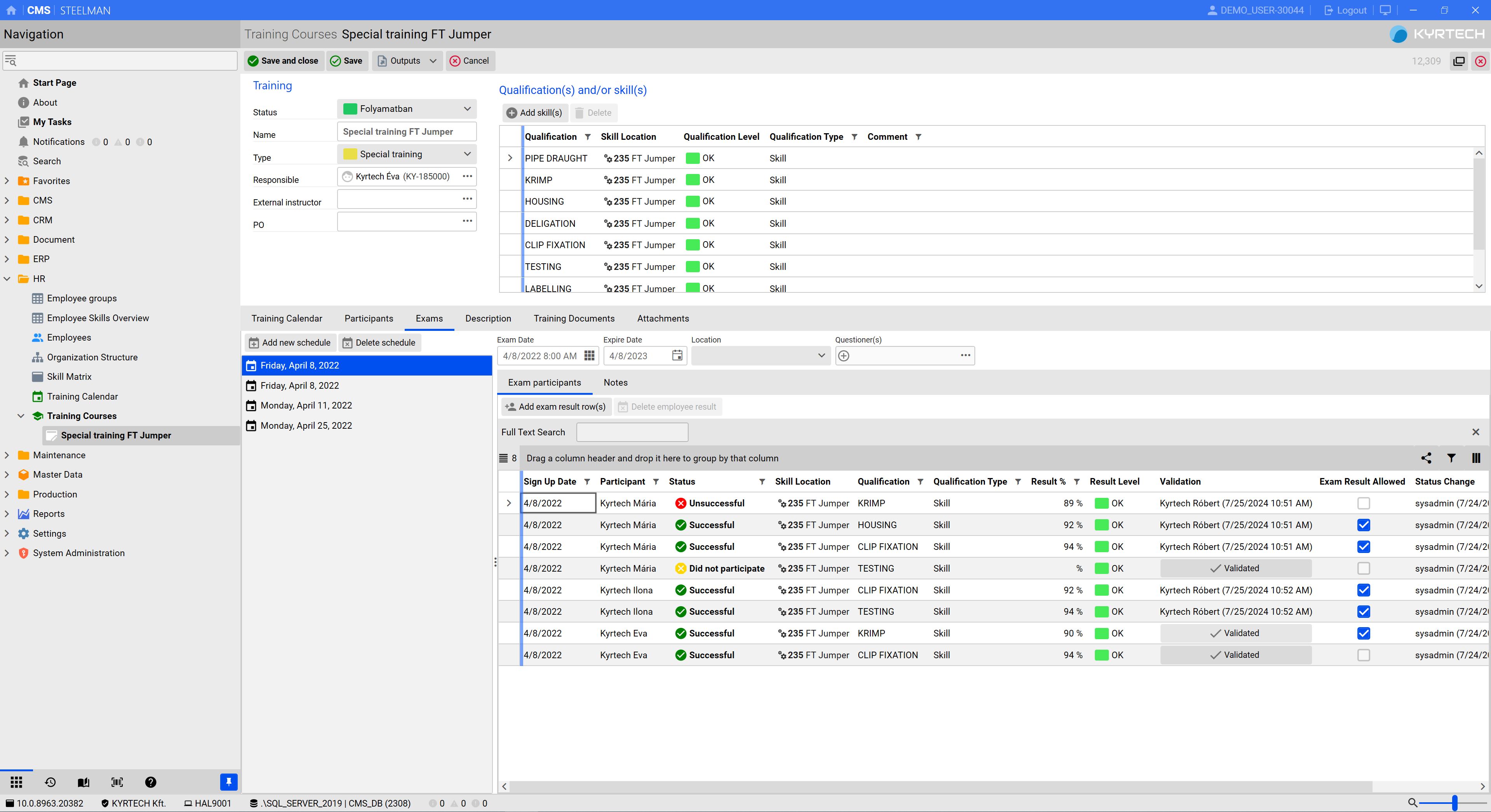Click the barcode scanner icon

coord(117,782)
